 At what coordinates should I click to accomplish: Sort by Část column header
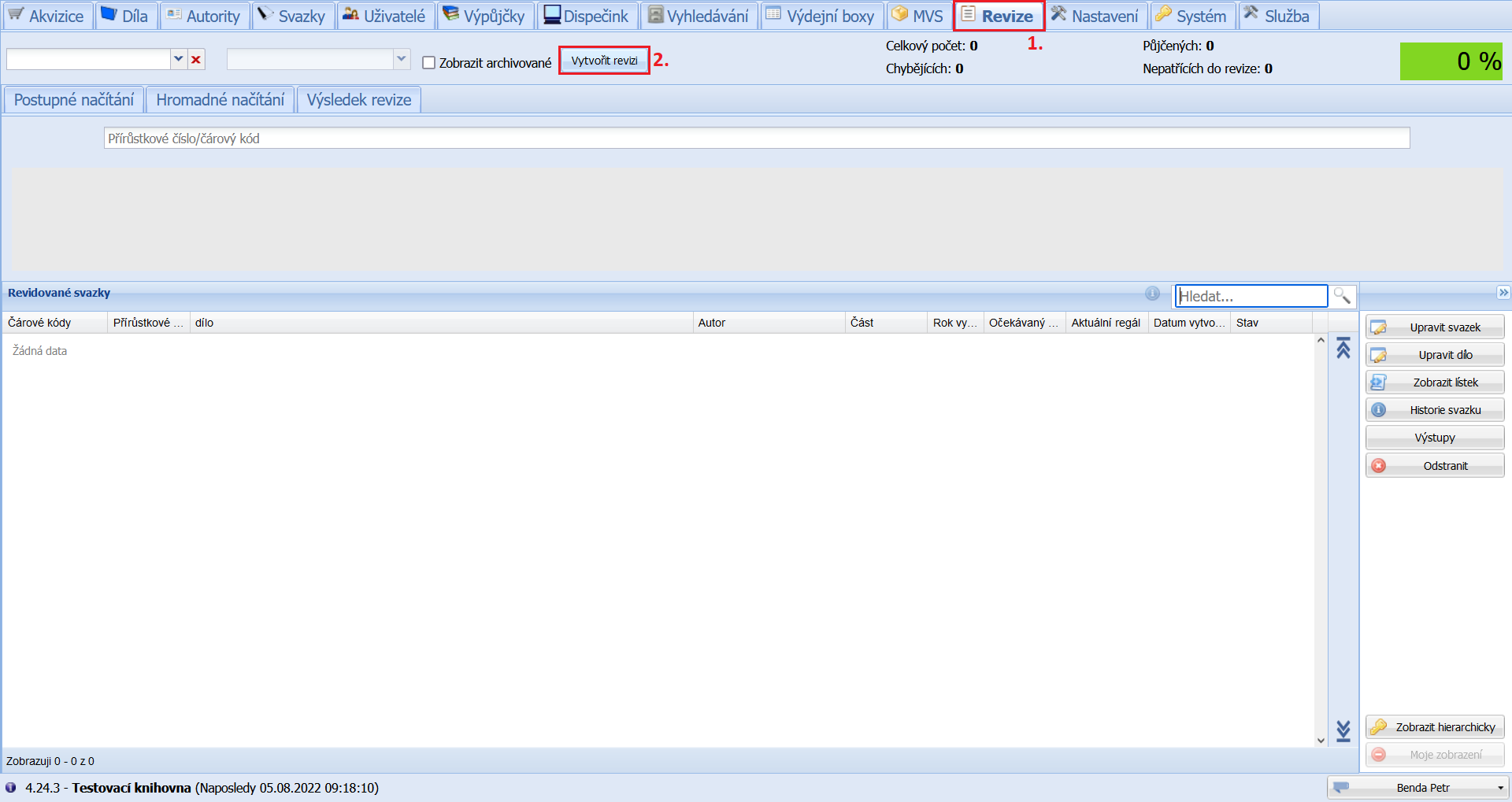886,323
